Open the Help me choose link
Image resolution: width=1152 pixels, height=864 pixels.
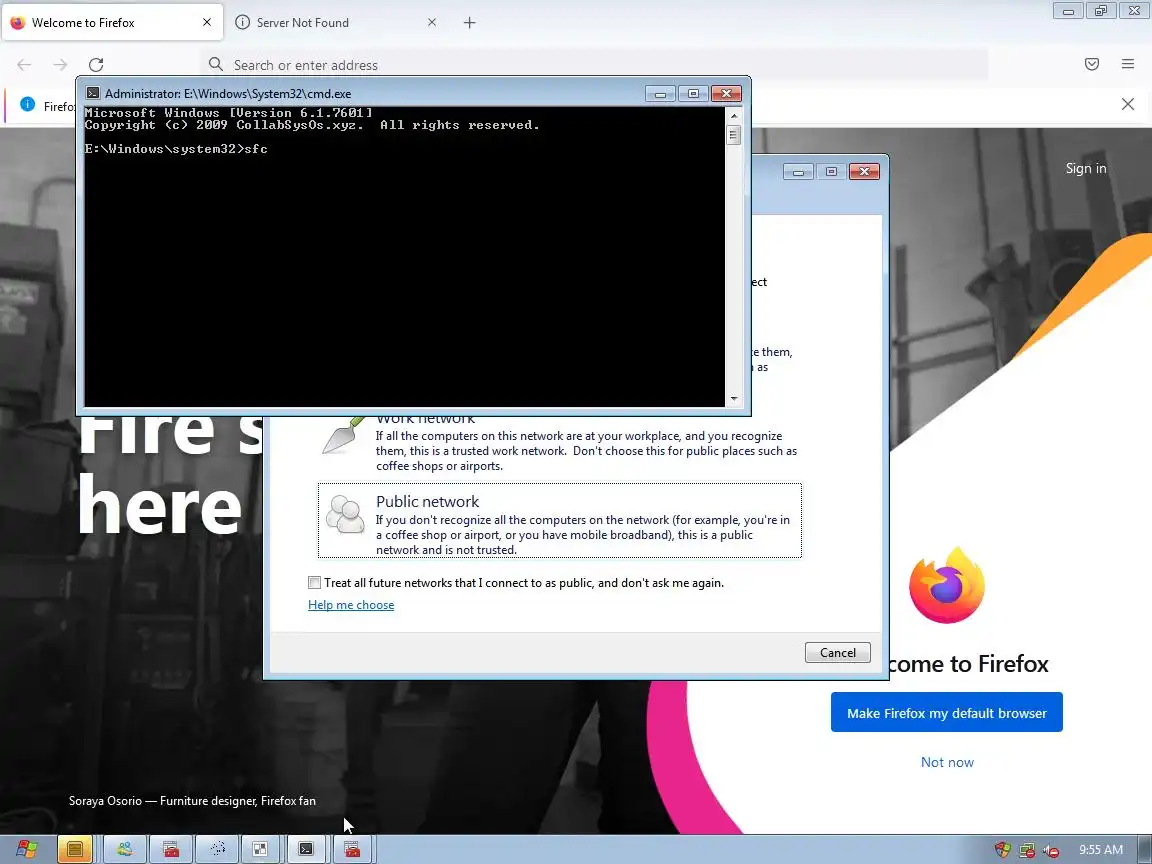pos(351,605)
